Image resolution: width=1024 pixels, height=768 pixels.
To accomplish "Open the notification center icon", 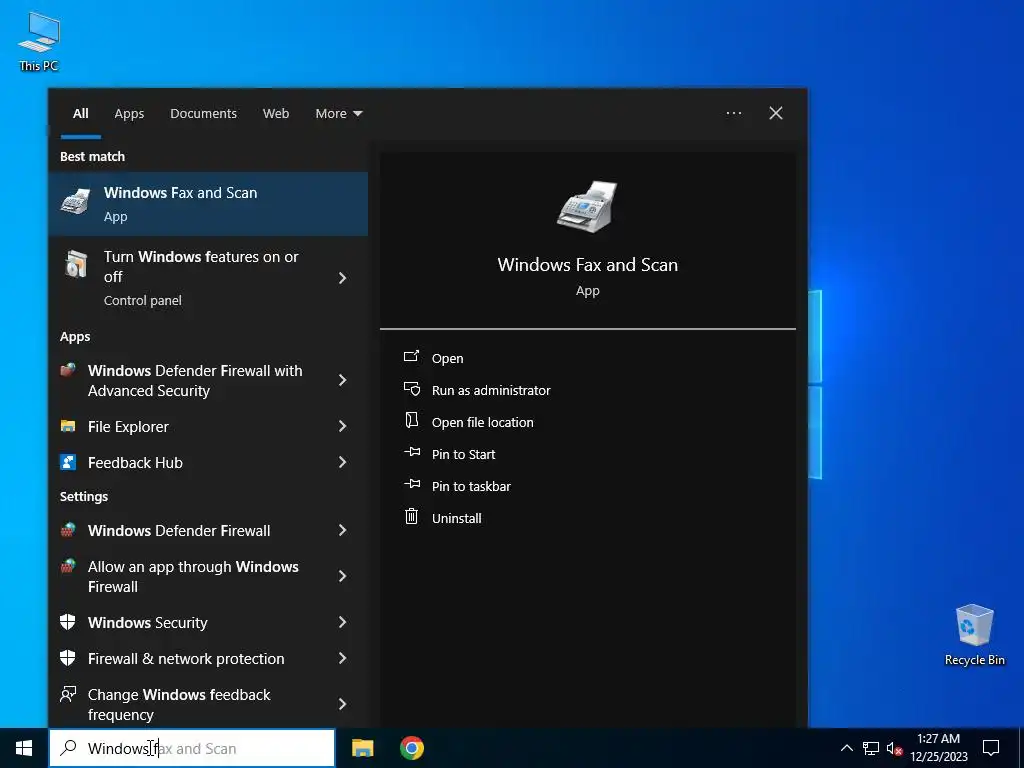I will point(991,748).
